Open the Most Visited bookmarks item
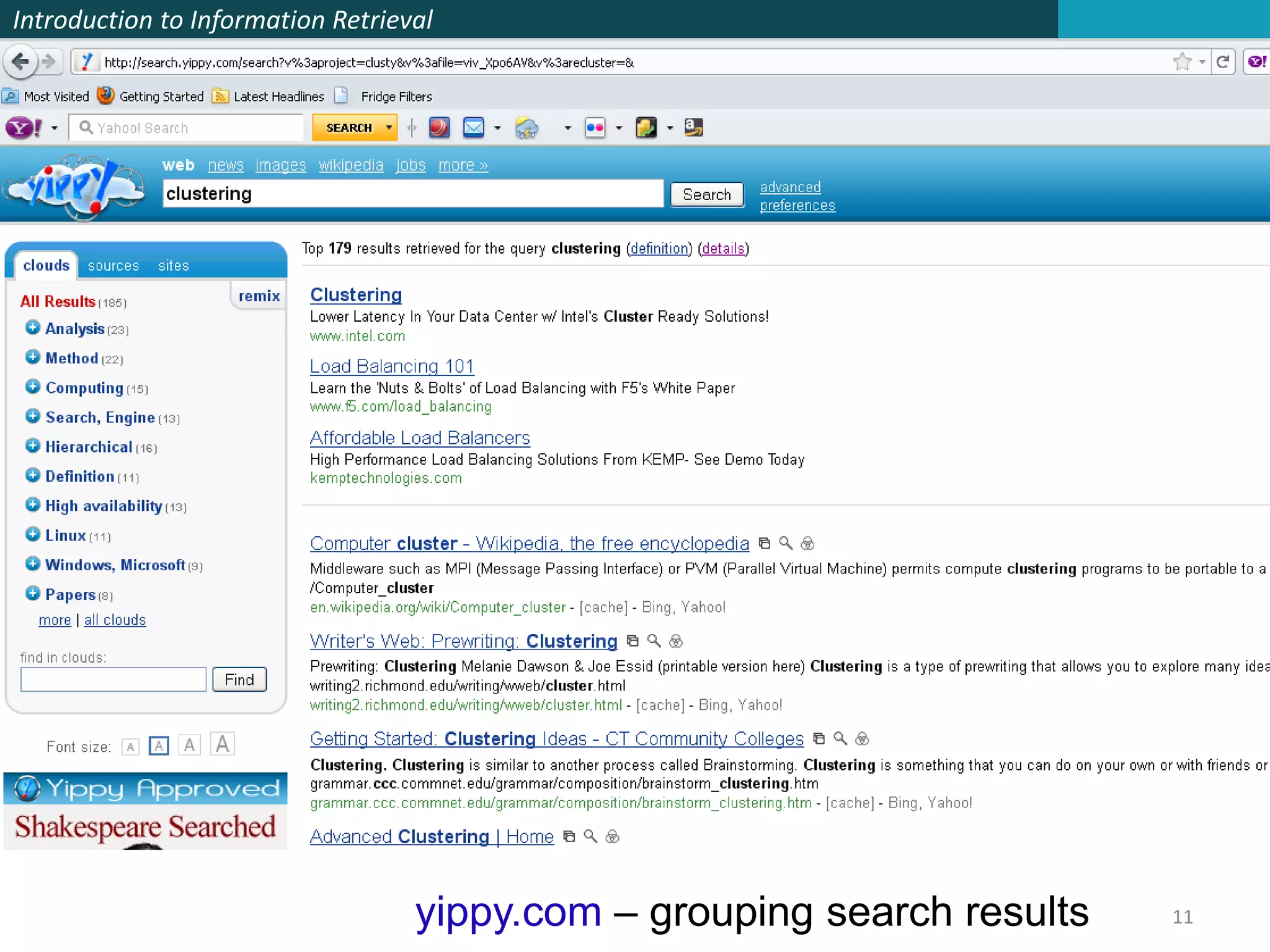Viewport: 1270px width, 952px height. point(46,97)
